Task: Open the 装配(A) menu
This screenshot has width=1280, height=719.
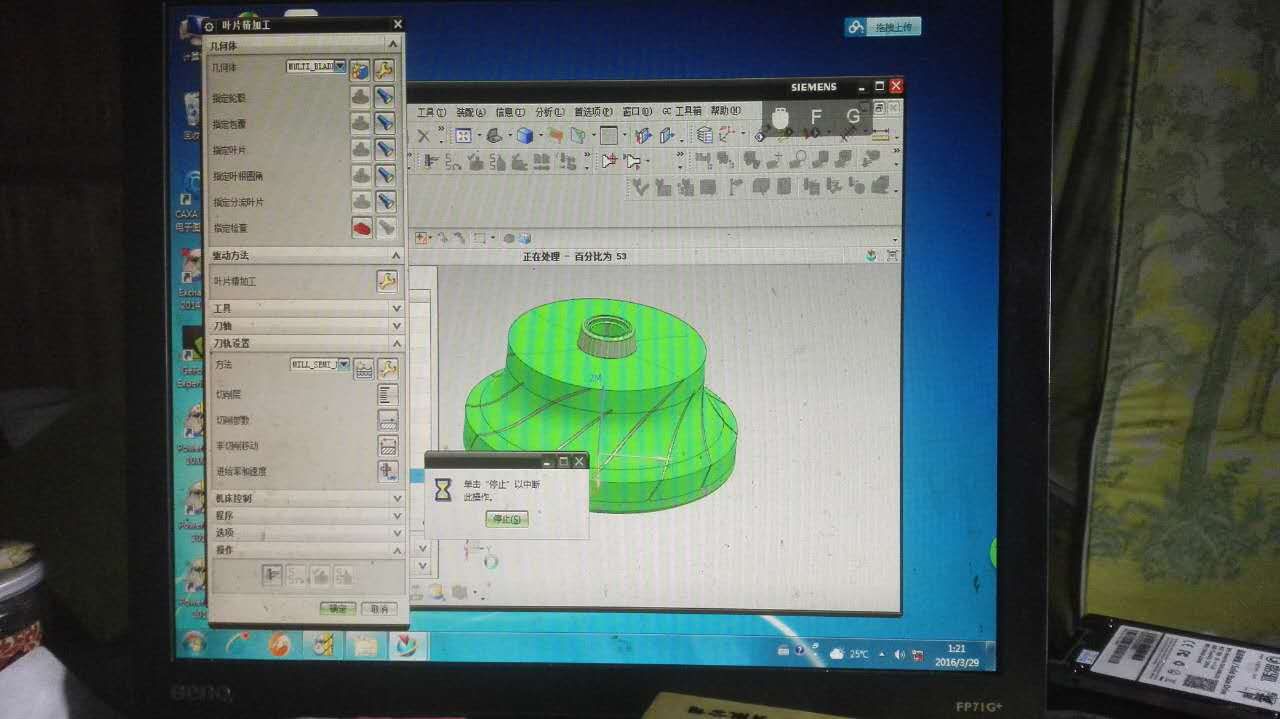Action: coord(470,112)
